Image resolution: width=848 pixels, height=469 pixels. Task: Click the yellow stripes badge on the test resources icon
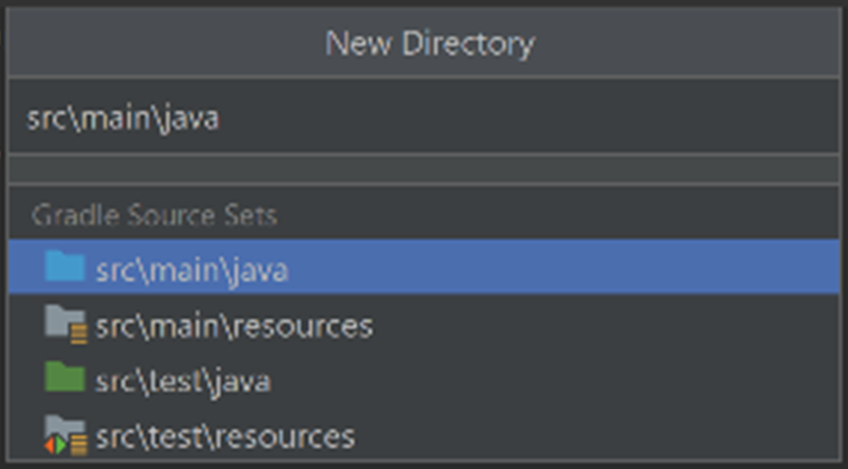[79, 446]
